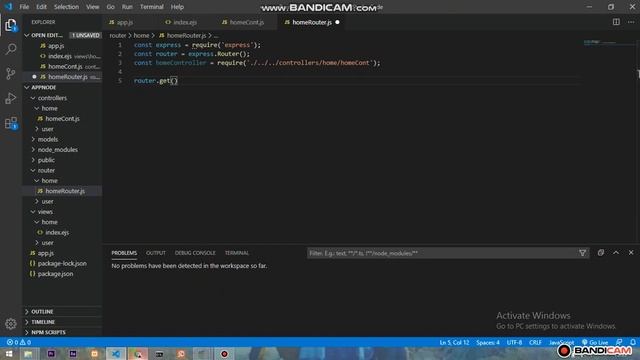Viewport: 640px width, 360px height.
Task: Collapse all in the Problems panel
Action: [600, 253]
